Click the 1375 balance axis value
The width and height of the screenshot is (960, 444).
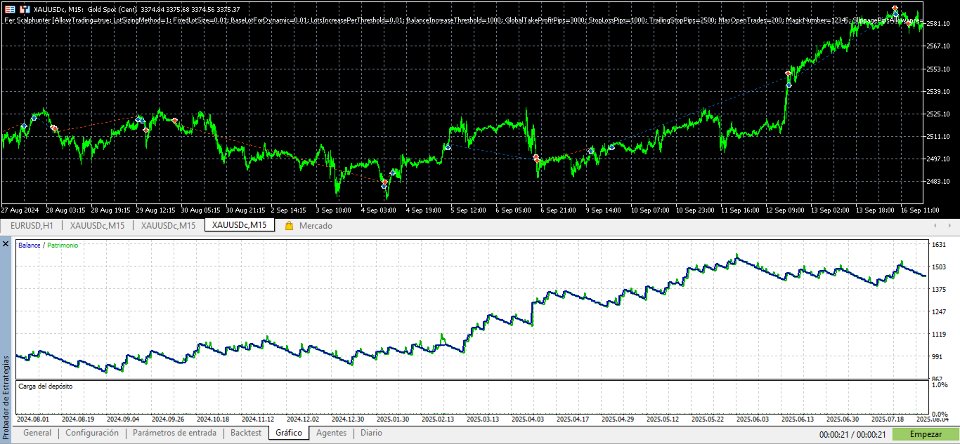(939, 289)
